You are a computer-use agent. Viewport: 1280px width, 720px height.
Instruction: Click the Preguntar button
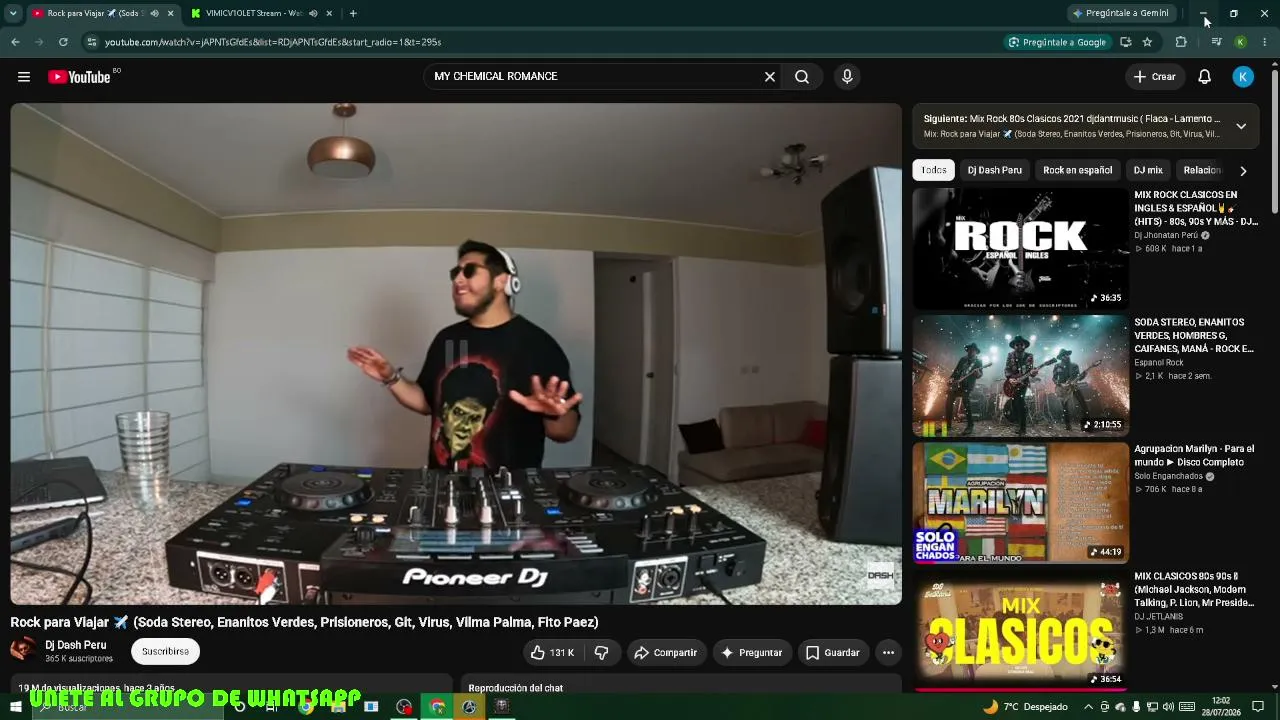751,653
